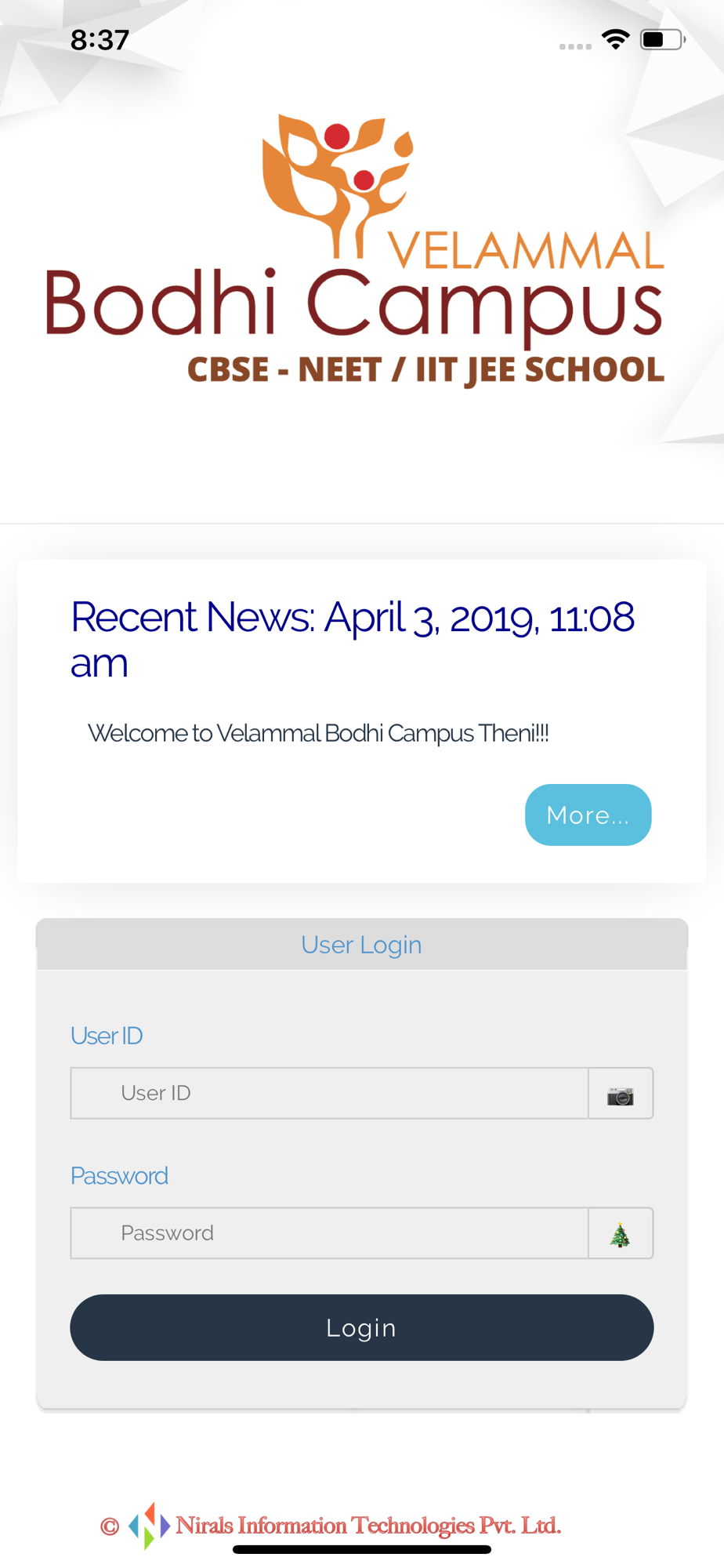
Task: Tap the Nirals colorful arrow logo
Action: click(x=149, y=1526)
